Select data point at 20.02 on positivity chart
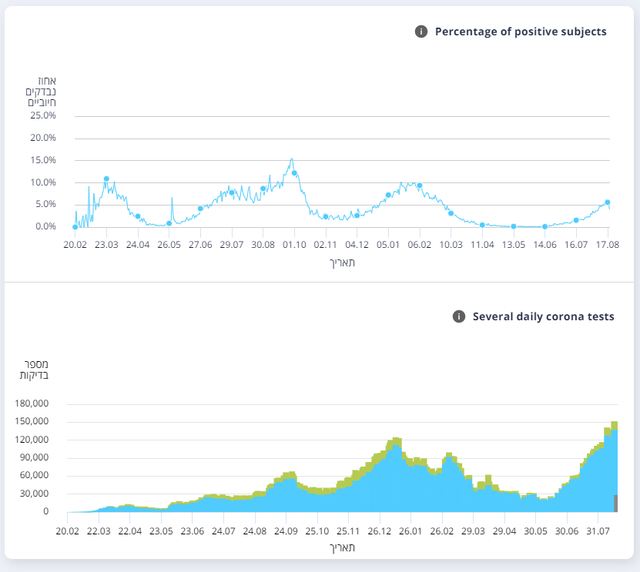 tap(75, 227)
